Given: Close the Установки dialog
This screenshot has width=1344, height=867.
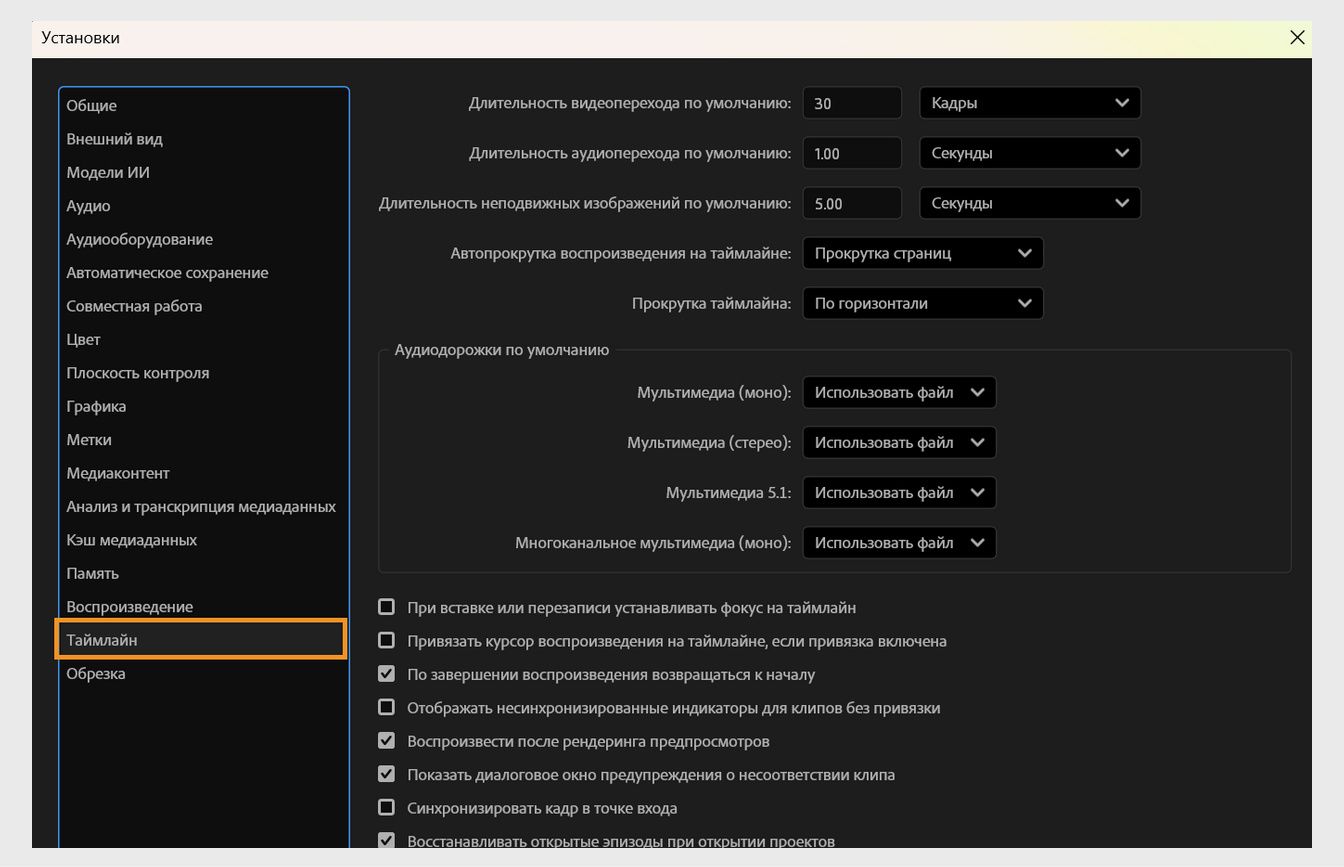Looking at the screenshot, I should (1297, 37).
